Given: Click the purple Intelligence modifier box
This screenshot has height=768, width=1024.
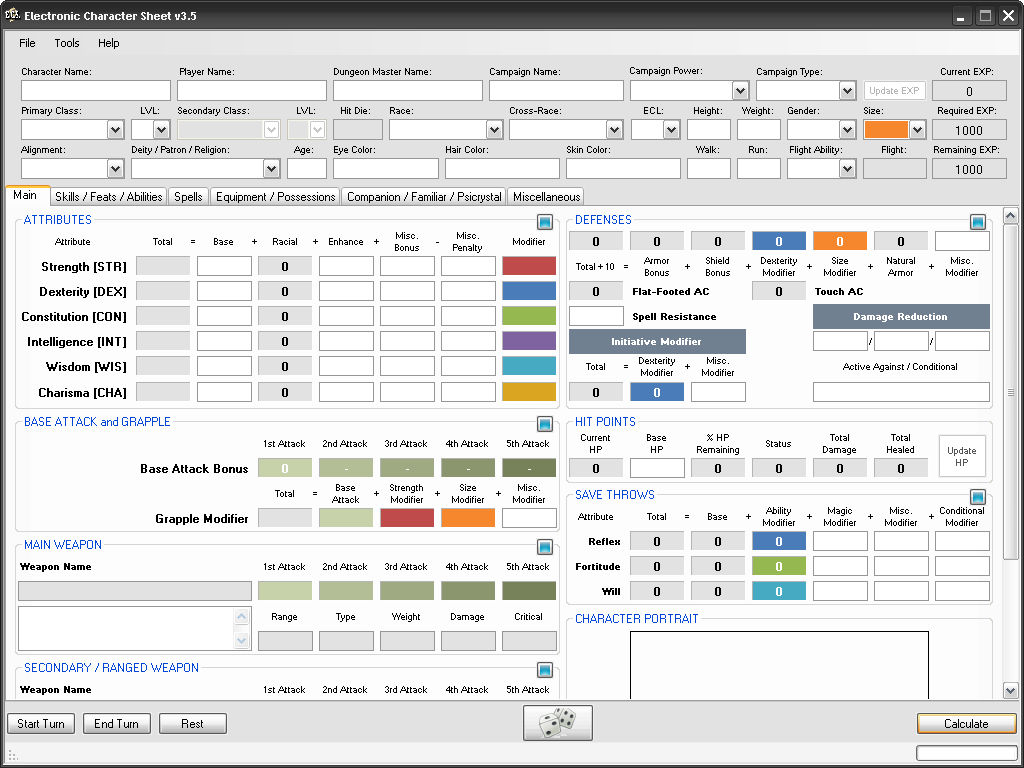Looking at the screenshot, I should (x=529, y=341).
